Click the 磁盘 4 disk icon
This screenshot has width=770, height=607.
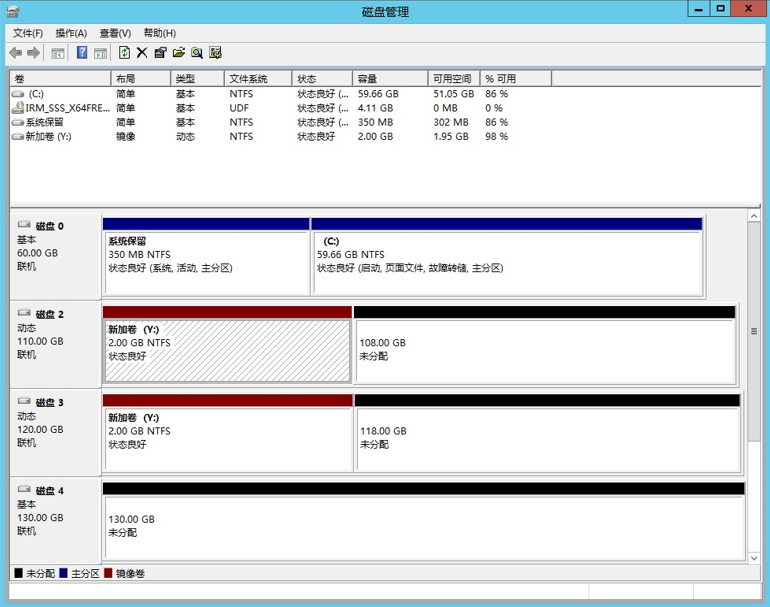click(24, 489)
